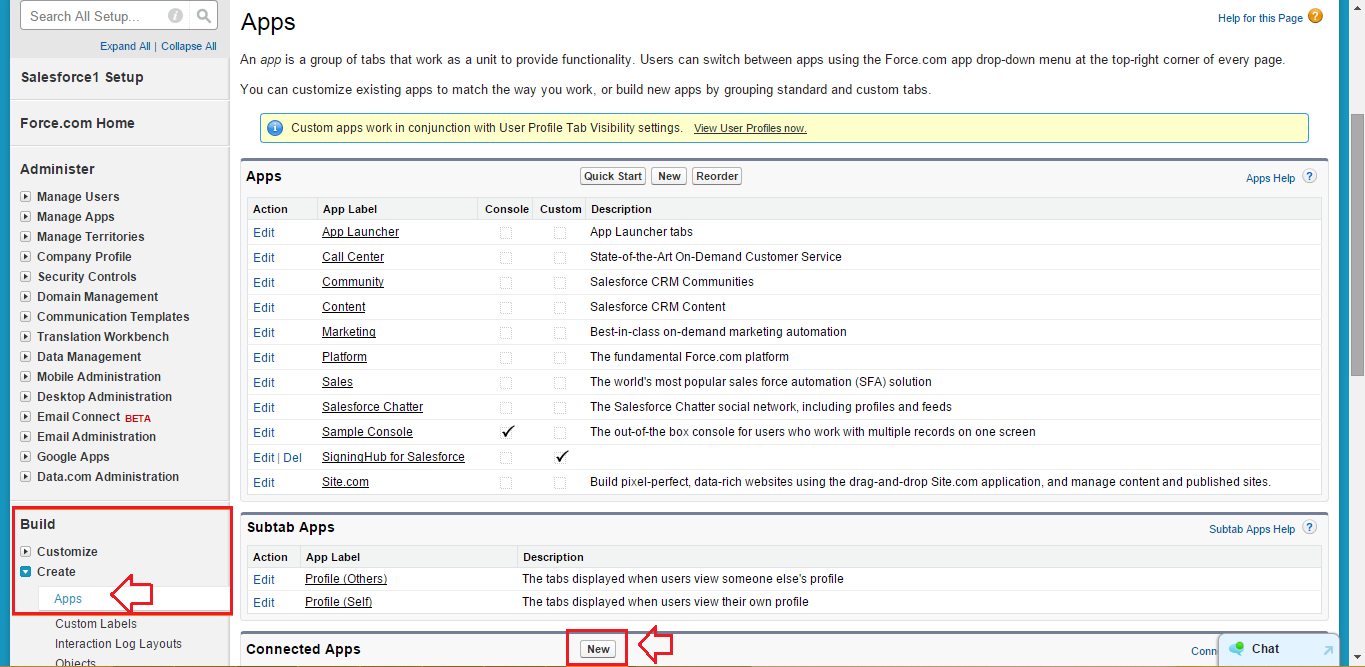The width and height of the screenshot is (1365, 667).
Task: Click Edit for the Sample Console app
Action: coord(264,432)
